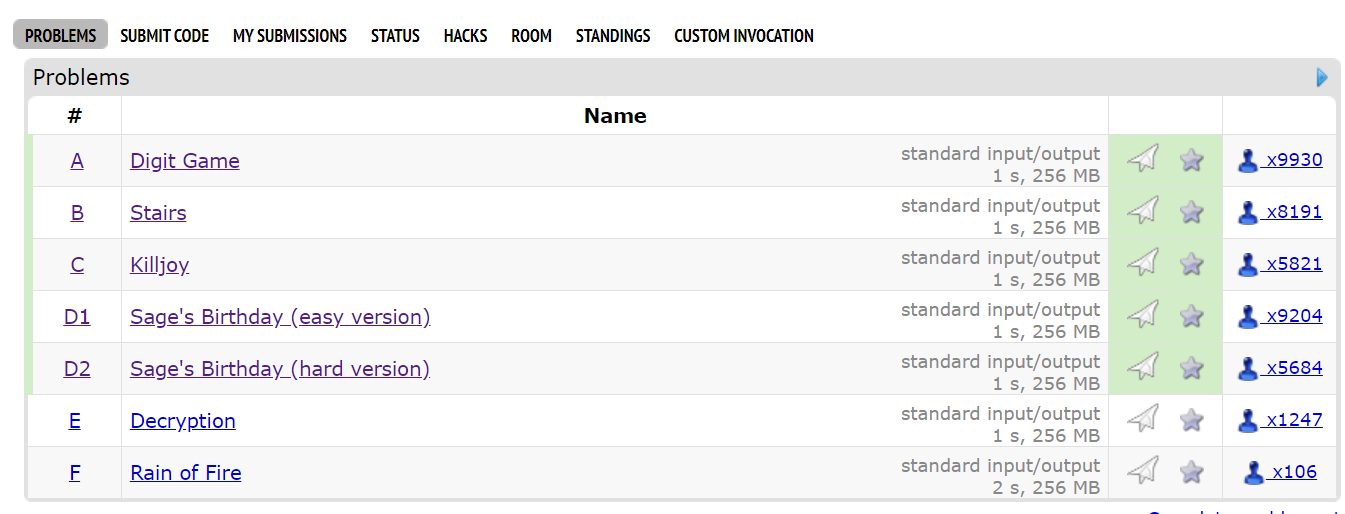Click the submit icon for Rain of Fire

(x=1142, y=472)
